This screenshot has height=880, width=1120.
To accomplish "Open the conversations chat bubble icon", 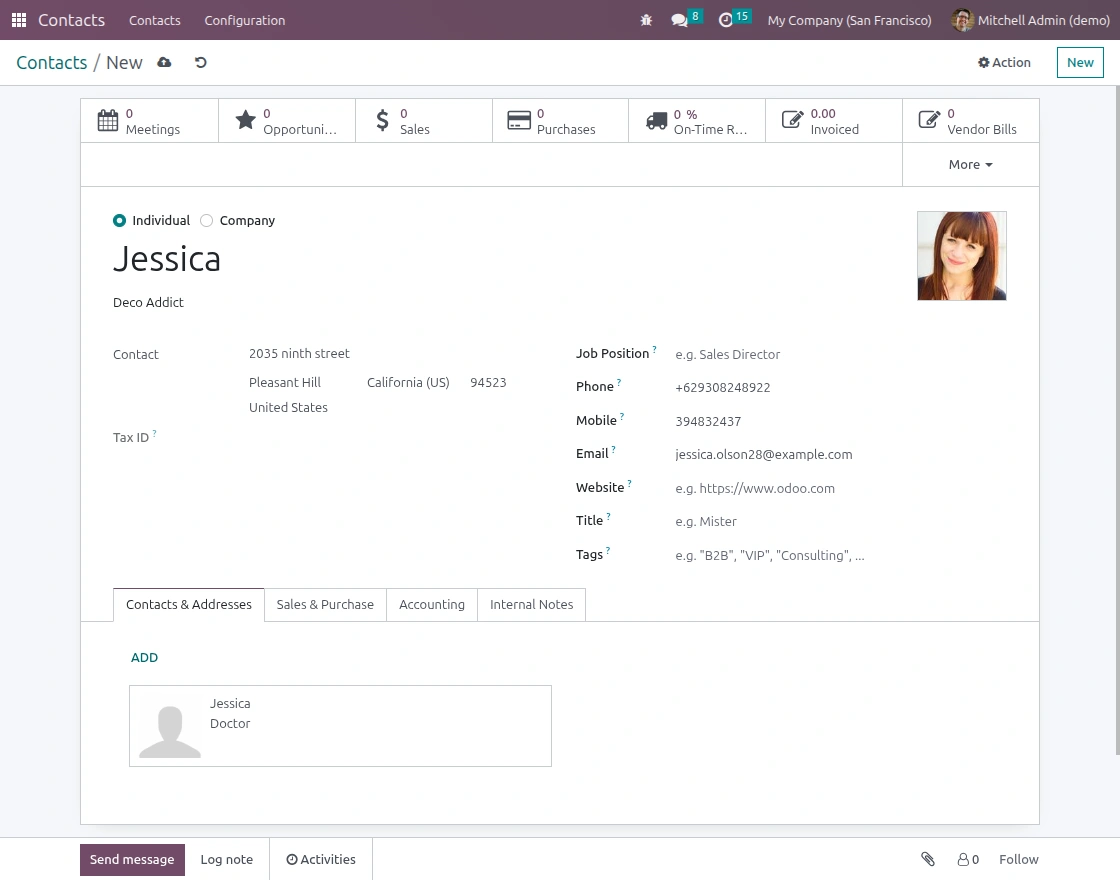I will (679, 20).
